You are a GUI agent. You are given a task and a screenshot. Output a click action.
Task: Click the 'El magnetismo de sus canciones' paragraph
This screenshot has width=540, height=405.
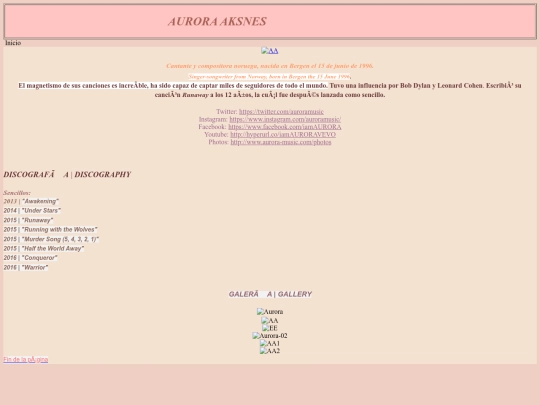(x=270, y=90)
